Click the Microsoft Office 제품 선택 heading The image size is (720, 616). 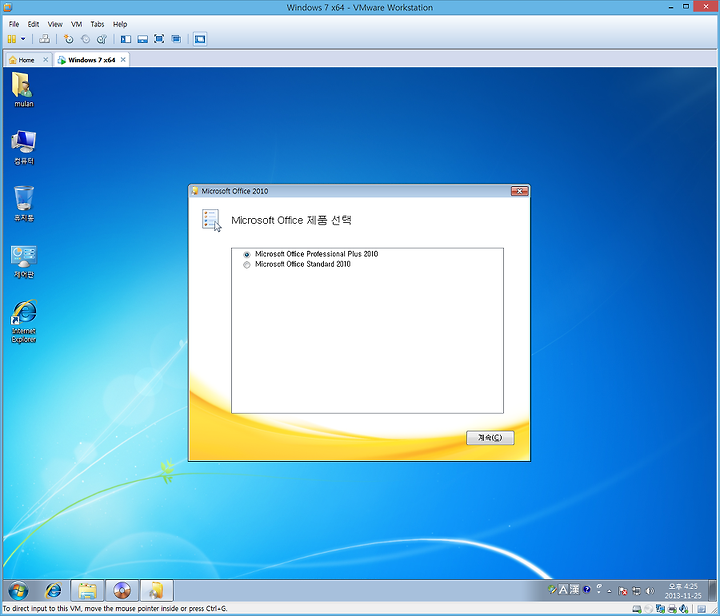[291, 220]
